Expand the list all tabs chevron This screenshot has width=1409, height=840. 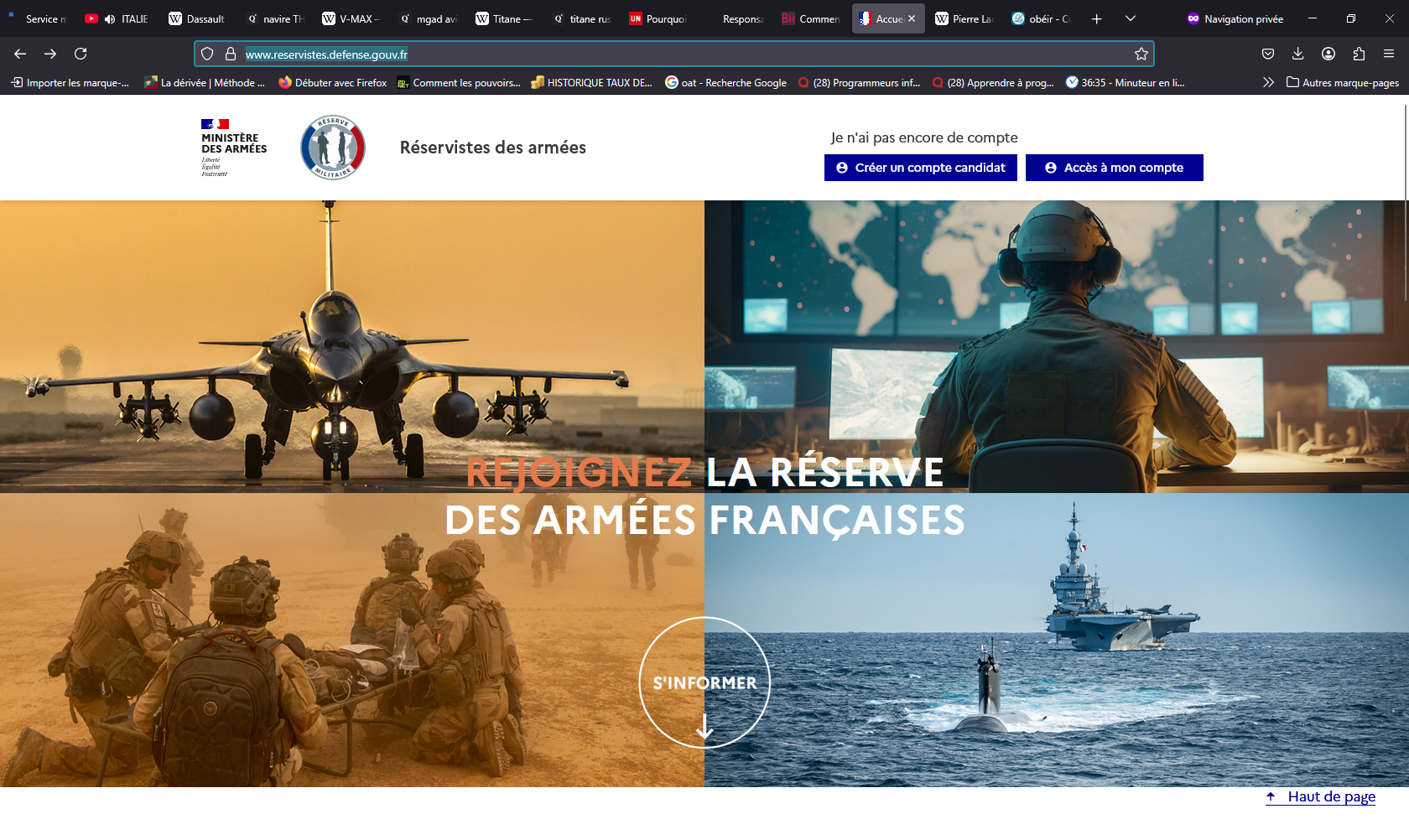(x=1130, y=18)
